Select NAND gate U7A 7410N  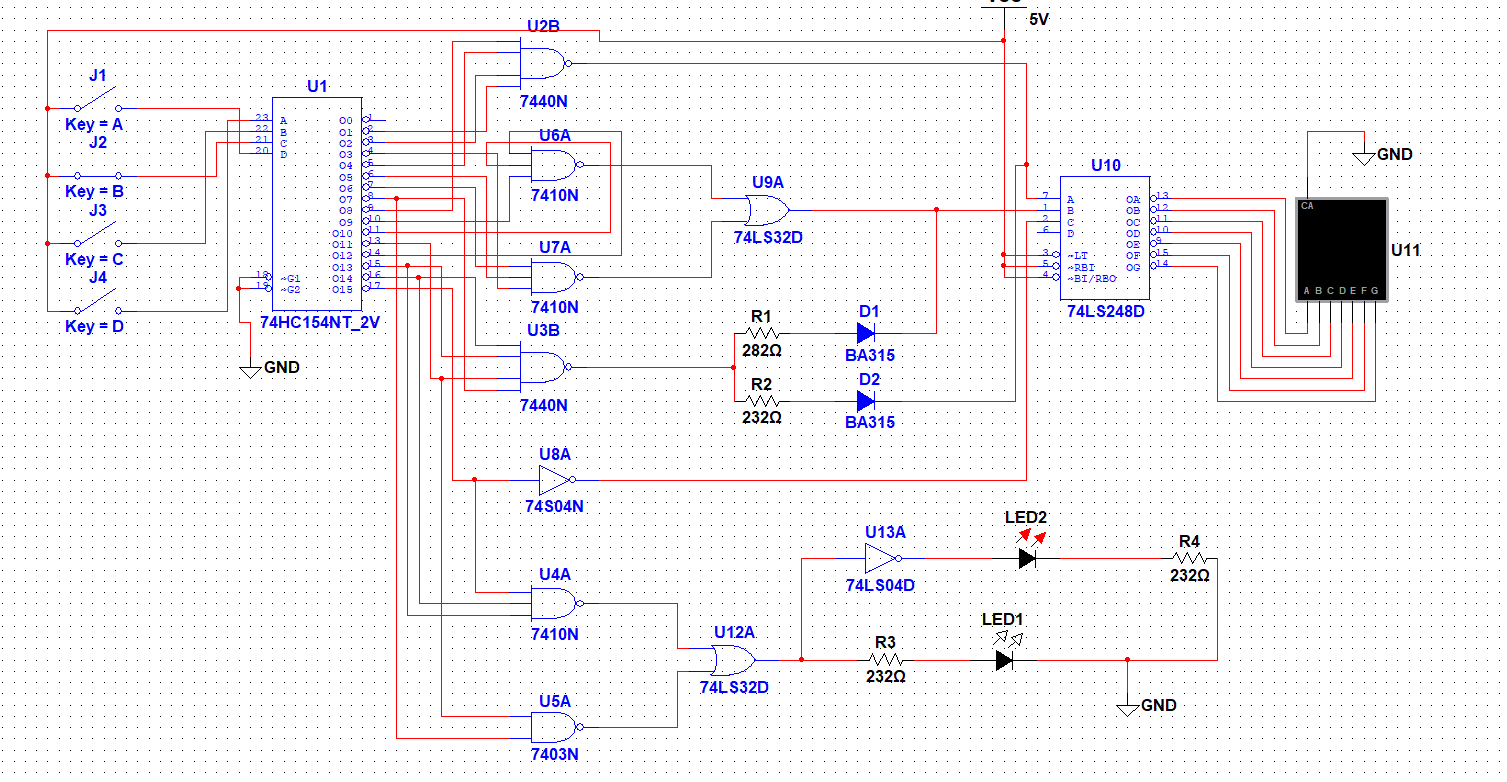(556, 276)
